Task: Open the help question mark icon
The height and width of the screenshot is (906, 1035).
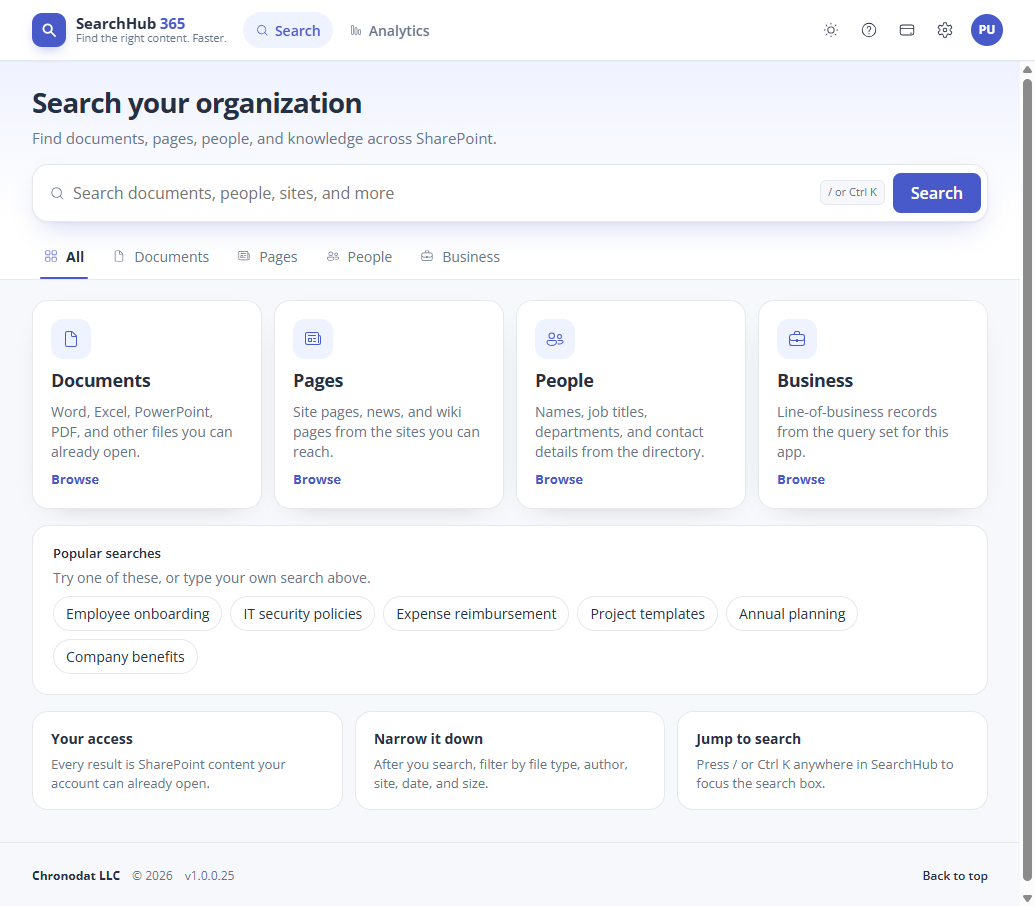Action: 869,30
